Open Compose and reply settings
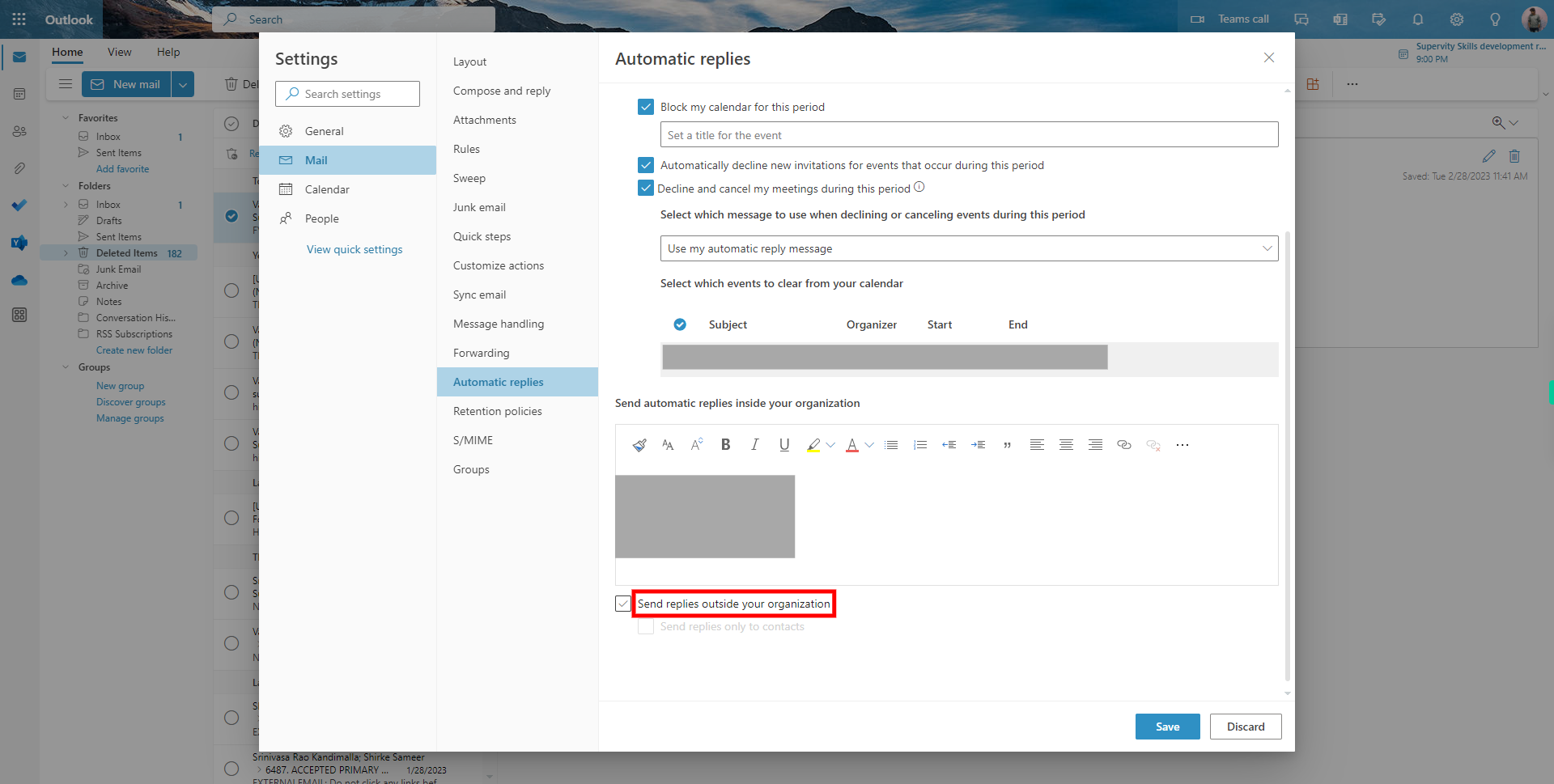 tap(502, 91)
